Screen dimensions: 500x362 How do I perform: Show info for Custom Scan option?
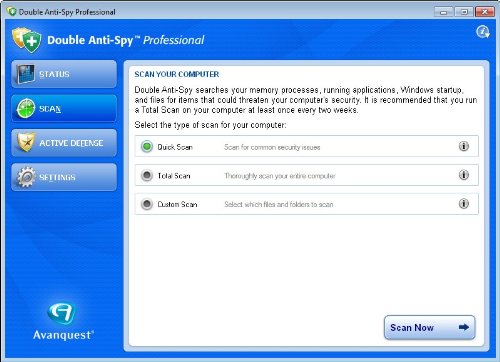[464, 203]
